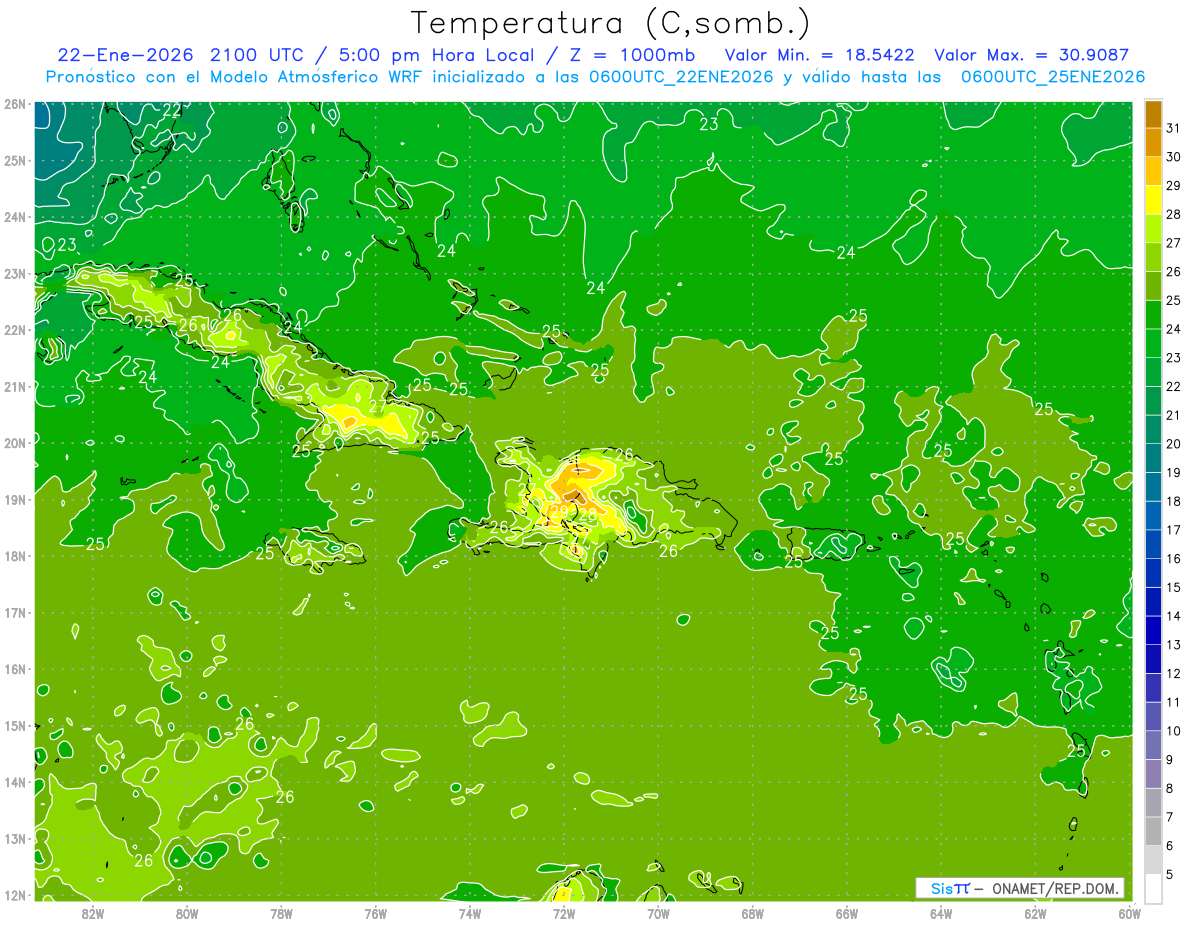1200x927 pixels.
Task: Click the 'Valor Max. = 30.9087' value
Action: coord(1031,55)
